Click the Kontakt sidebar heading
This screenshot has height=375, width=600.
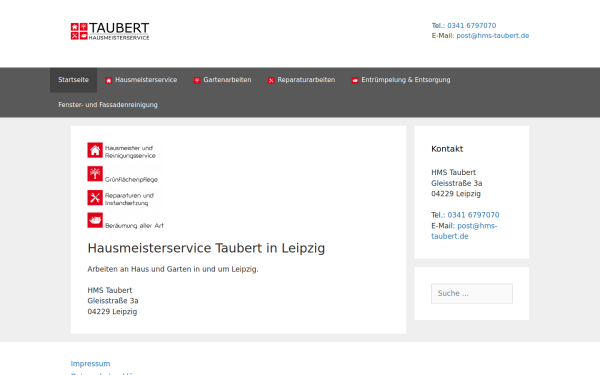click(447, 149)
